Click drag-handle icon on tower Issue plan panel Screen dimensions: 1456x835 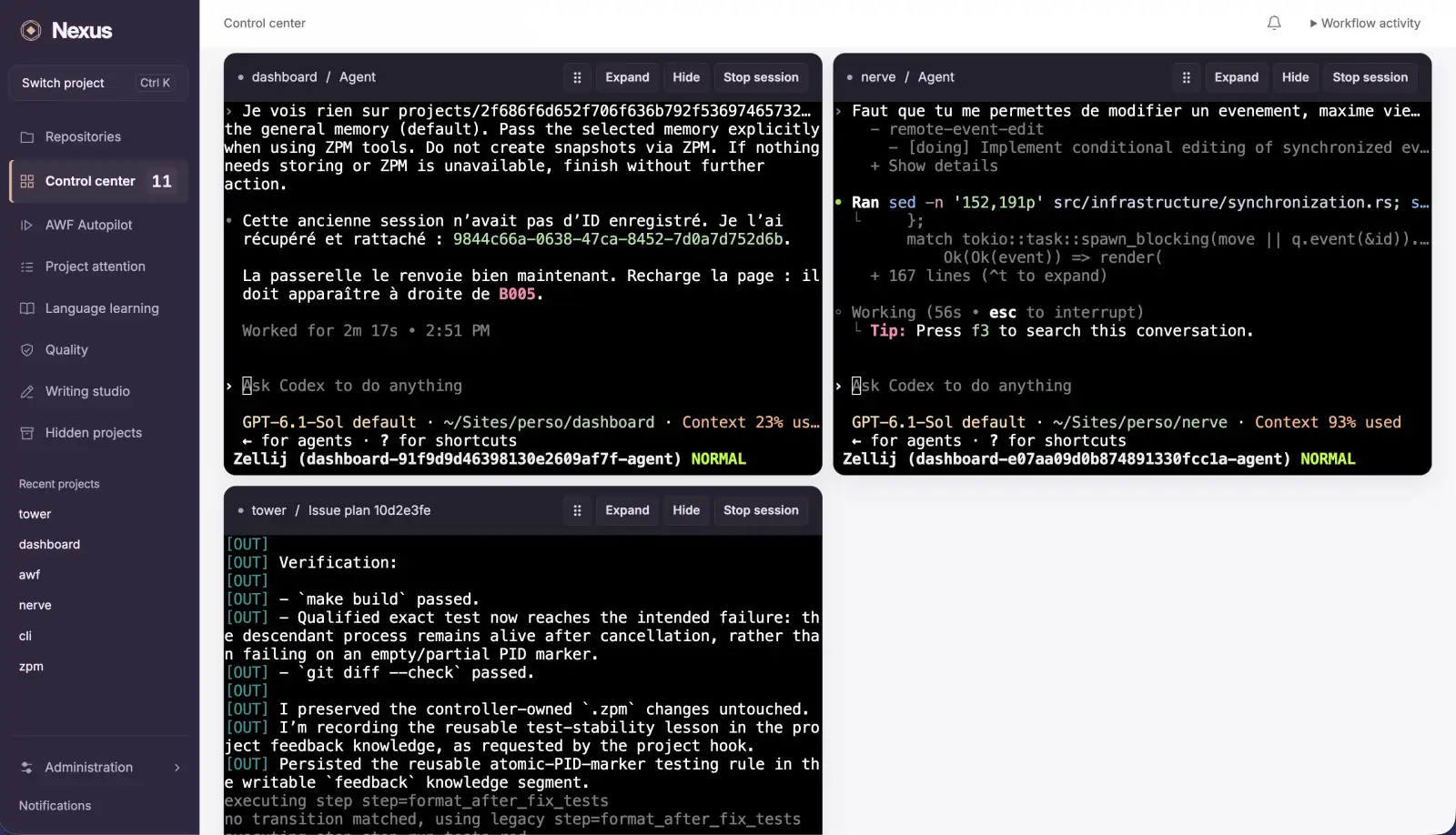click(577, 510)
